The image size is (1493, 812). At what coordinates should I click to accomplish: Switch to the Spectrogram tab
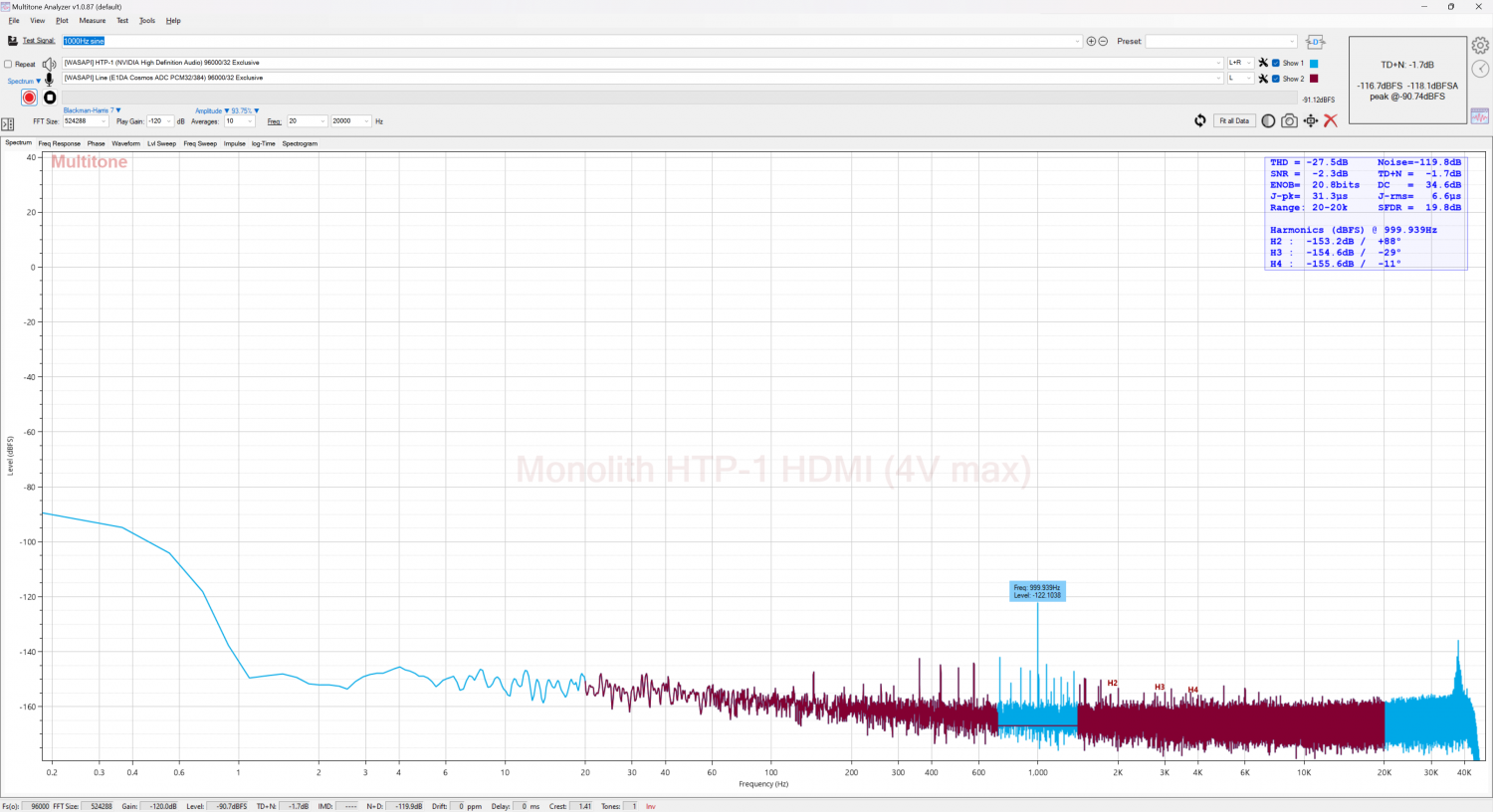[x=300, y=143]
